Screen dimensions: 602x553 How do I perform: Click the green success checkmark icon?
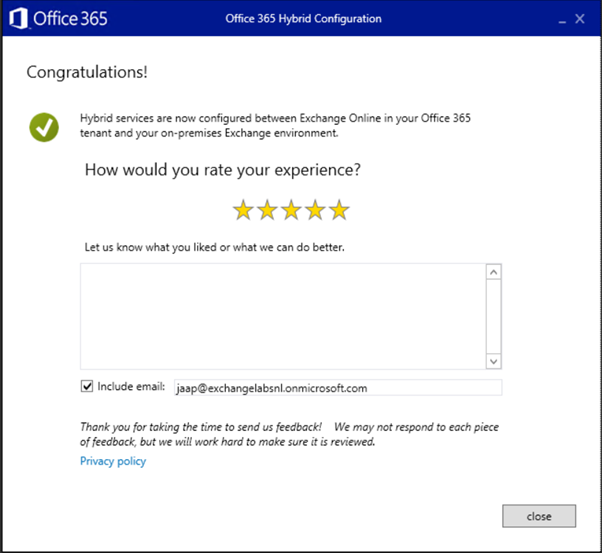(x=44, y=127)
